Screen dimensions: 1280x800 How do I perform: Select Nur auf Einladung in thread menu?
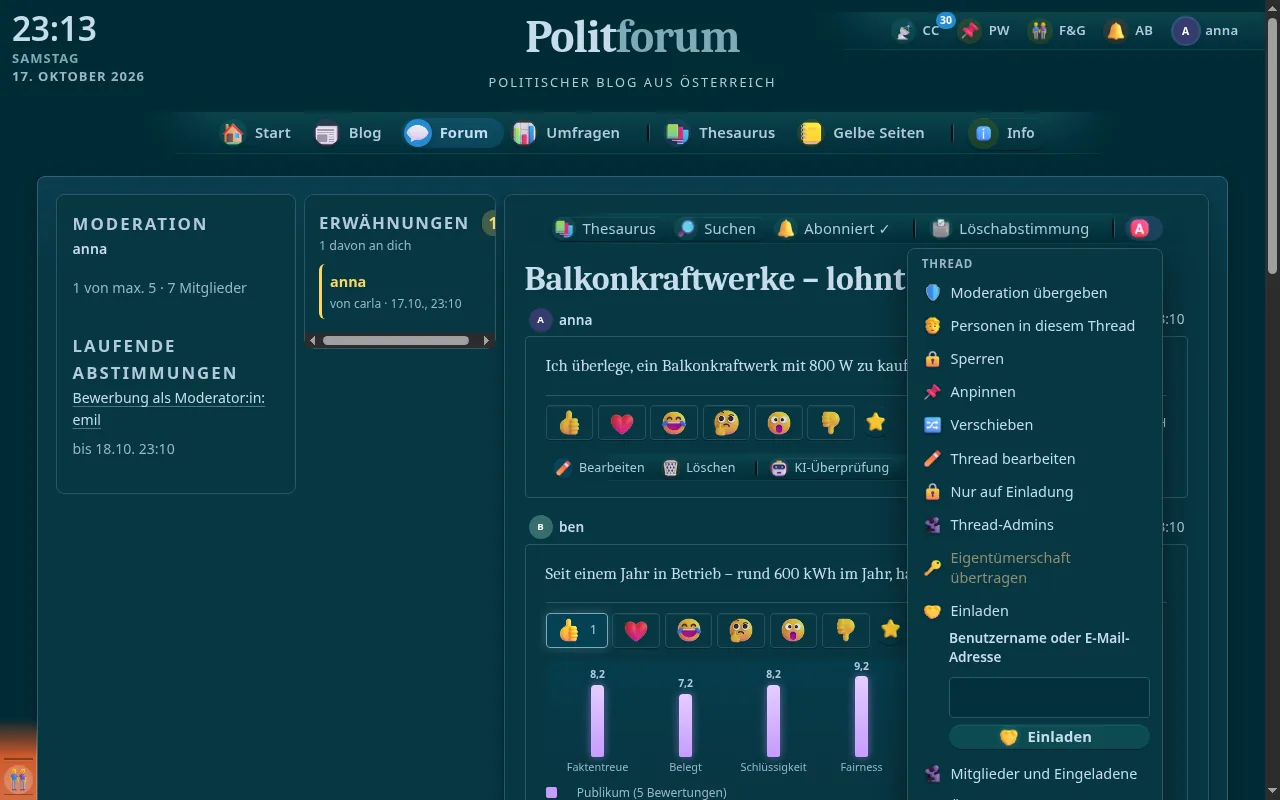(1035, 492)
